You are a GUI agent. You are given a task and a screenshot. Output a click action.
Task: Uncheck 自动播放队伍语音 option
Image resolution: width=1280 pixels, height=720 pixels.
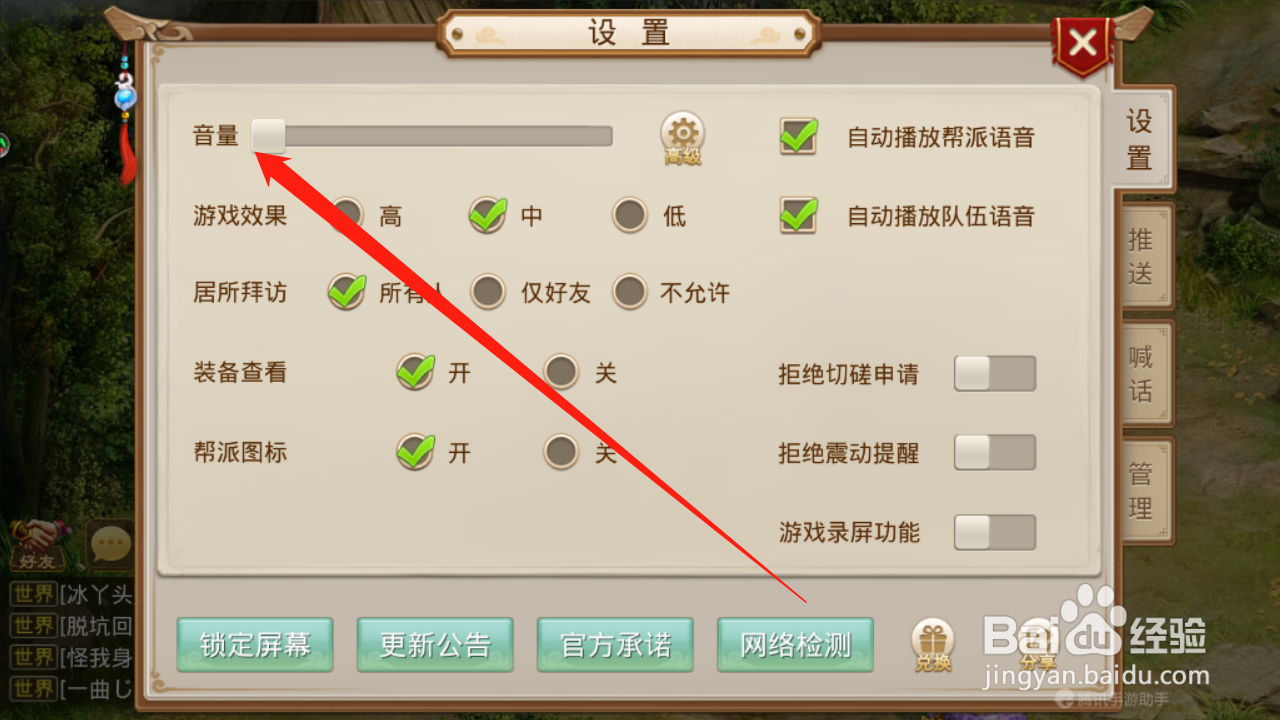798,215
